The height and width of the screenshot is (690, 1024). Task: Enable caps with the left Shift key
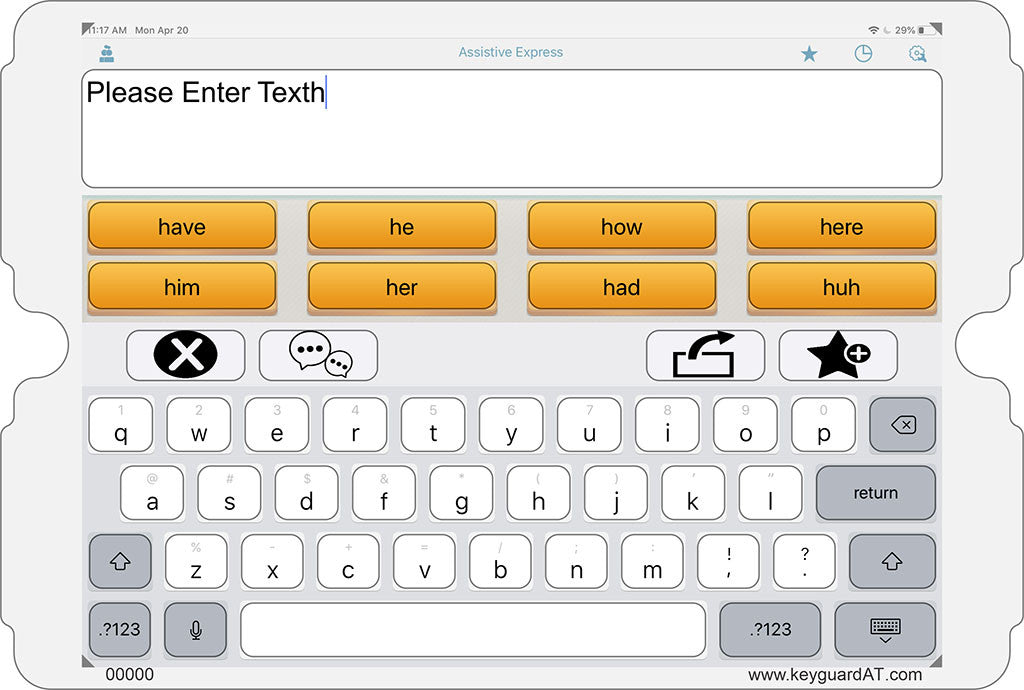[120, 562]
